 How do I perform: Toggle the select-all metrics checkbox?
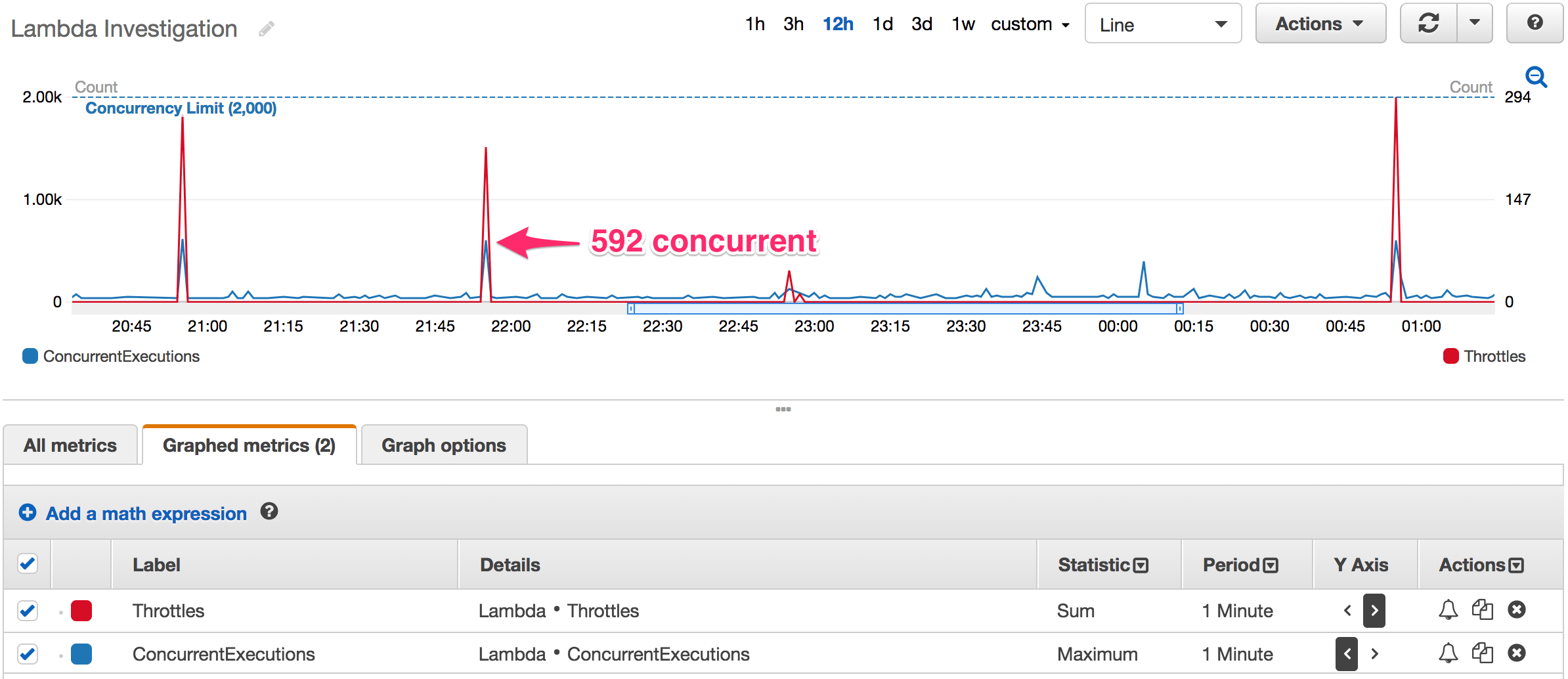27,563
